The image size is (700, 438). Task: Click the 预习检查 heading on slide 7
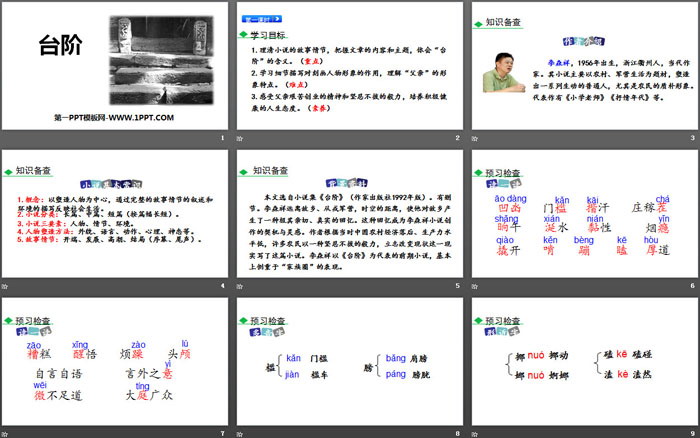click(33, 321)
